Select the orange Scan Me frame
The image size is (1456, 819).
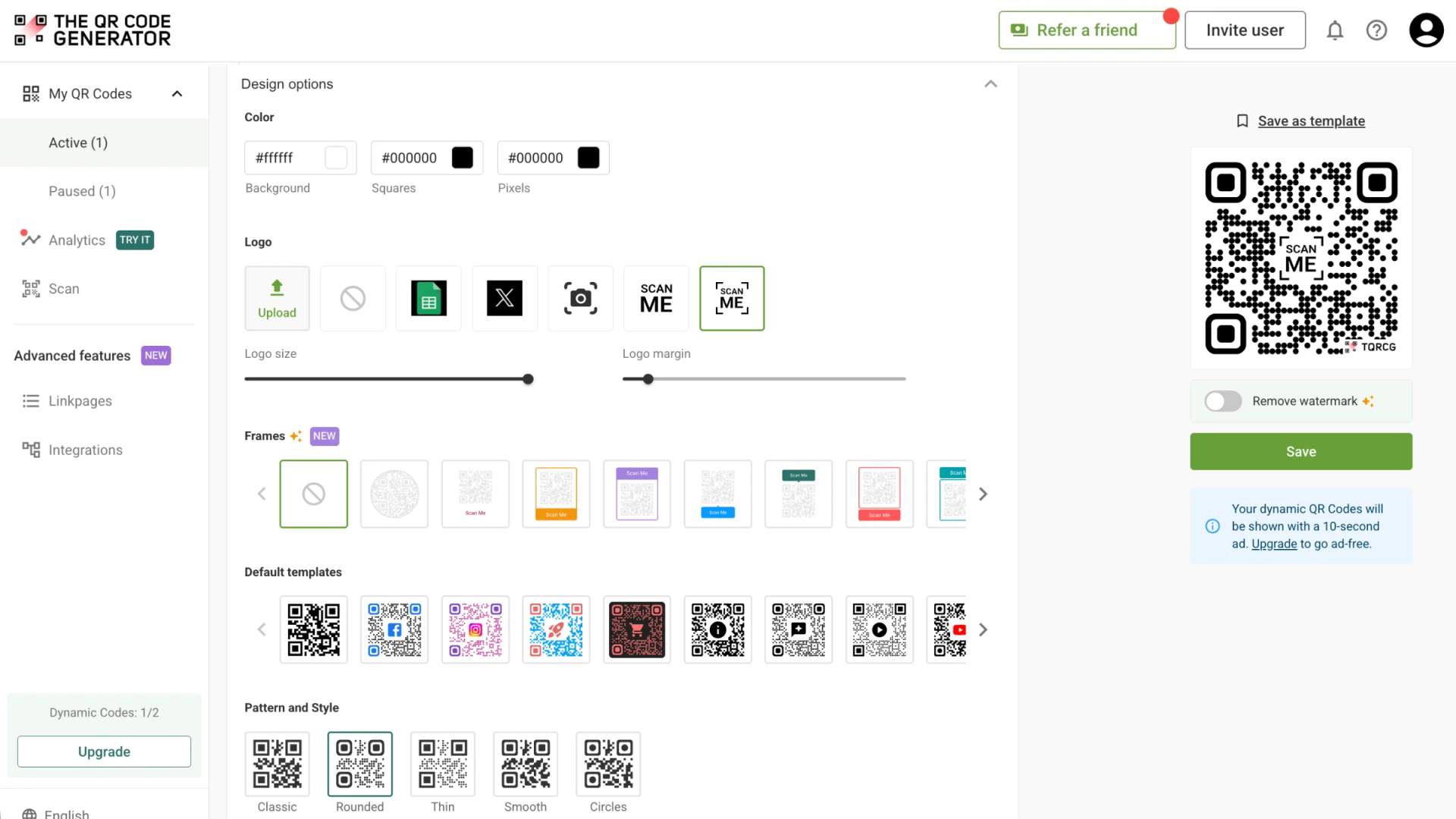pyautogui.click(x=556, y=494)
